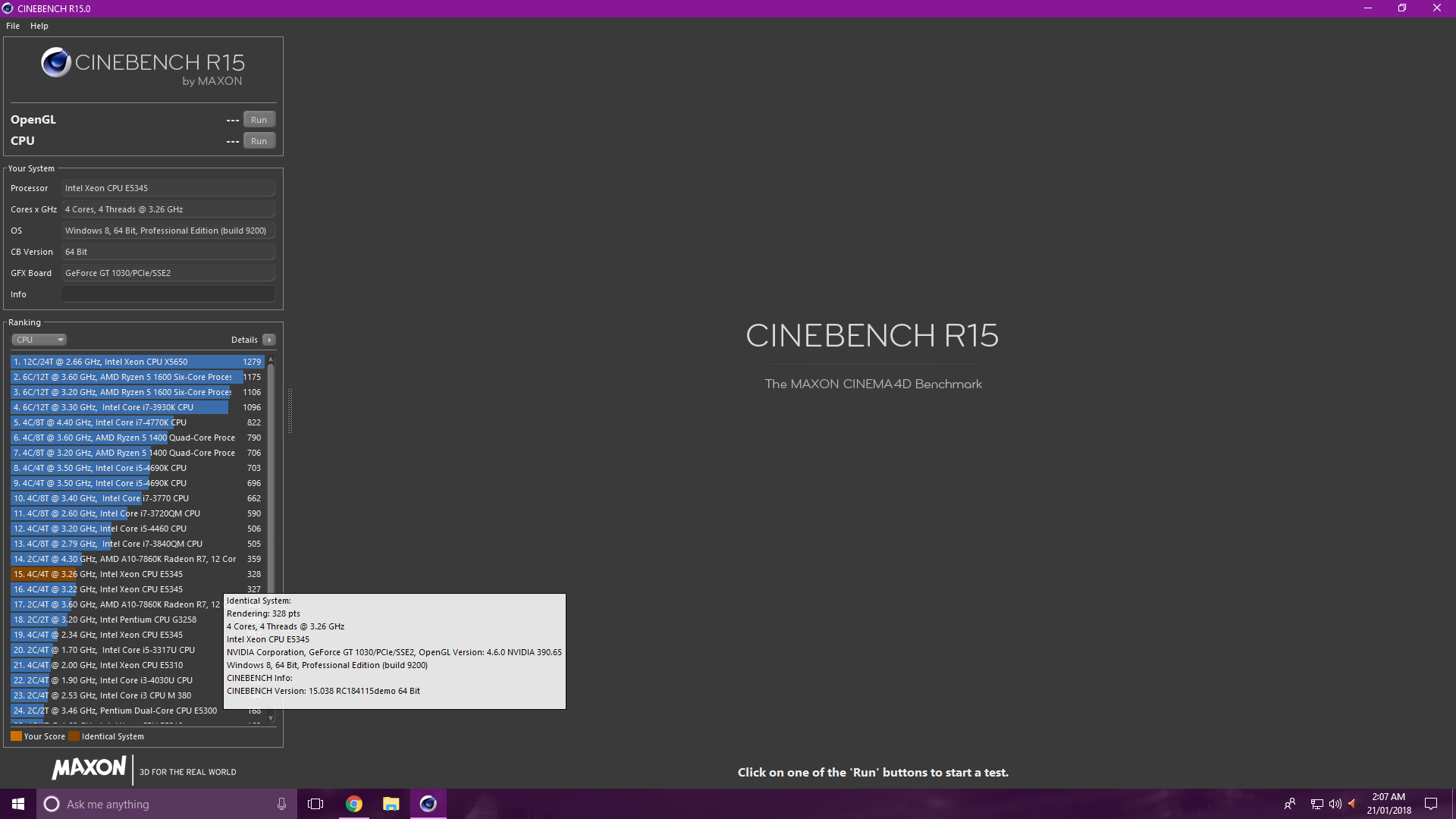The width and height of the screenshot is (1456, 819).
Task: Click the Processor field Intel Xeon CPU E5345
Action: coord(168,188)
